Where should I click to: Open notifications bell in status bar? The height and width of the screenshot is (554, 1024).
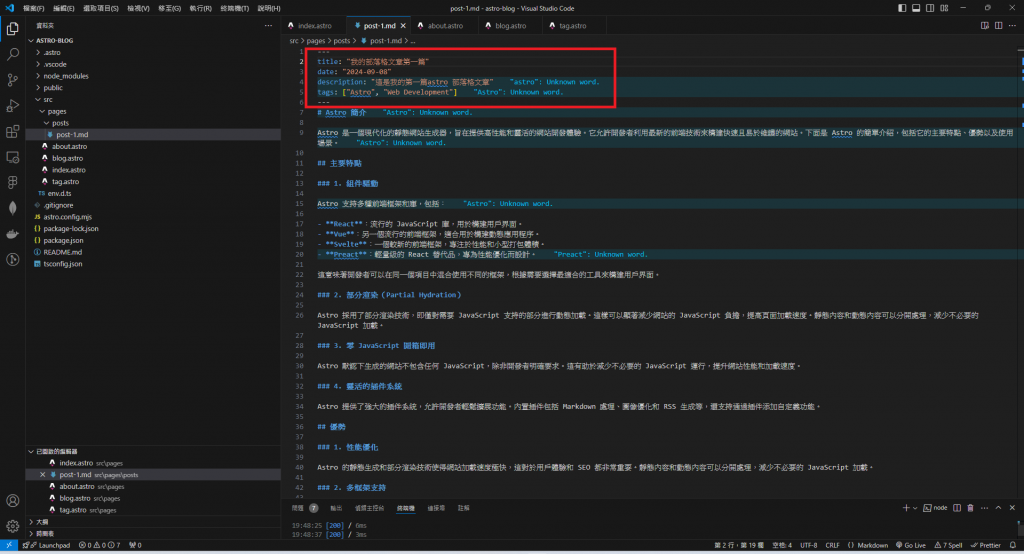1013,545
